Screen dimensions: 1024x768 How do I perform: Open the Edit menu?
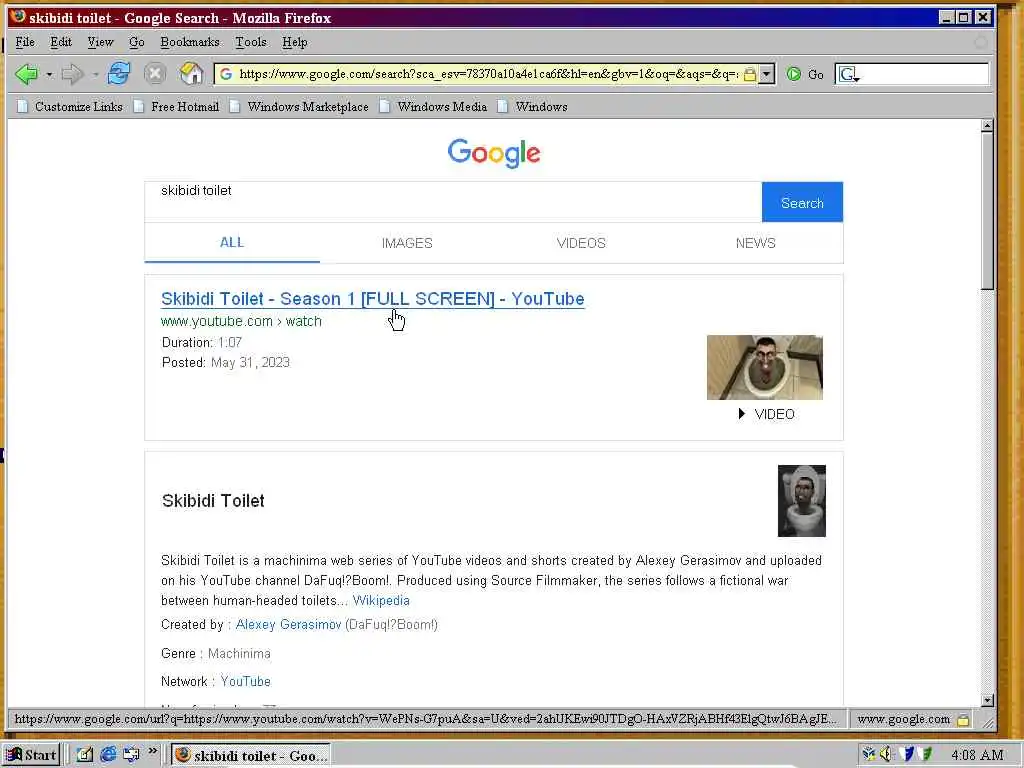coord(61,42)
